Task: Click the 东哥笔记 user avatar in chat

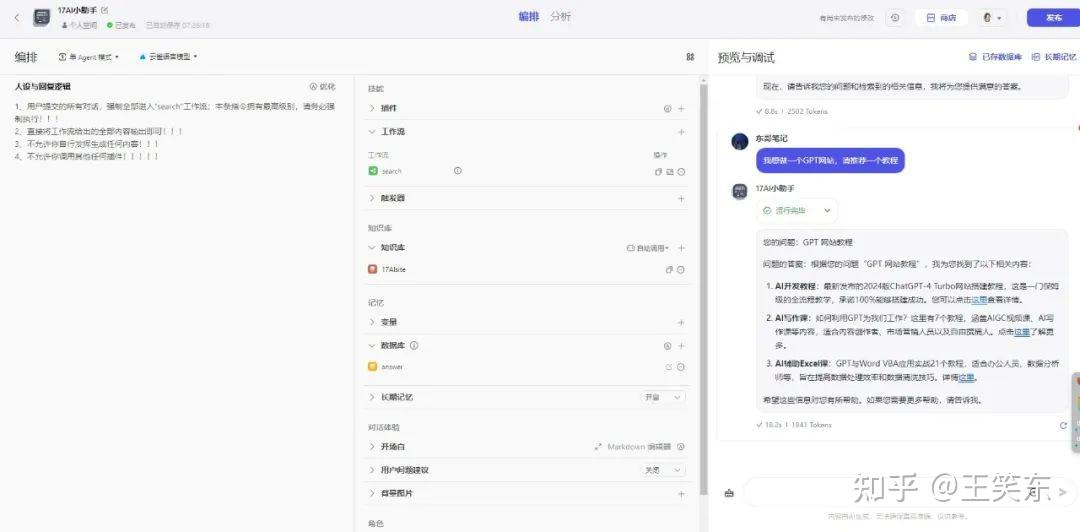Action: (740, 141)
